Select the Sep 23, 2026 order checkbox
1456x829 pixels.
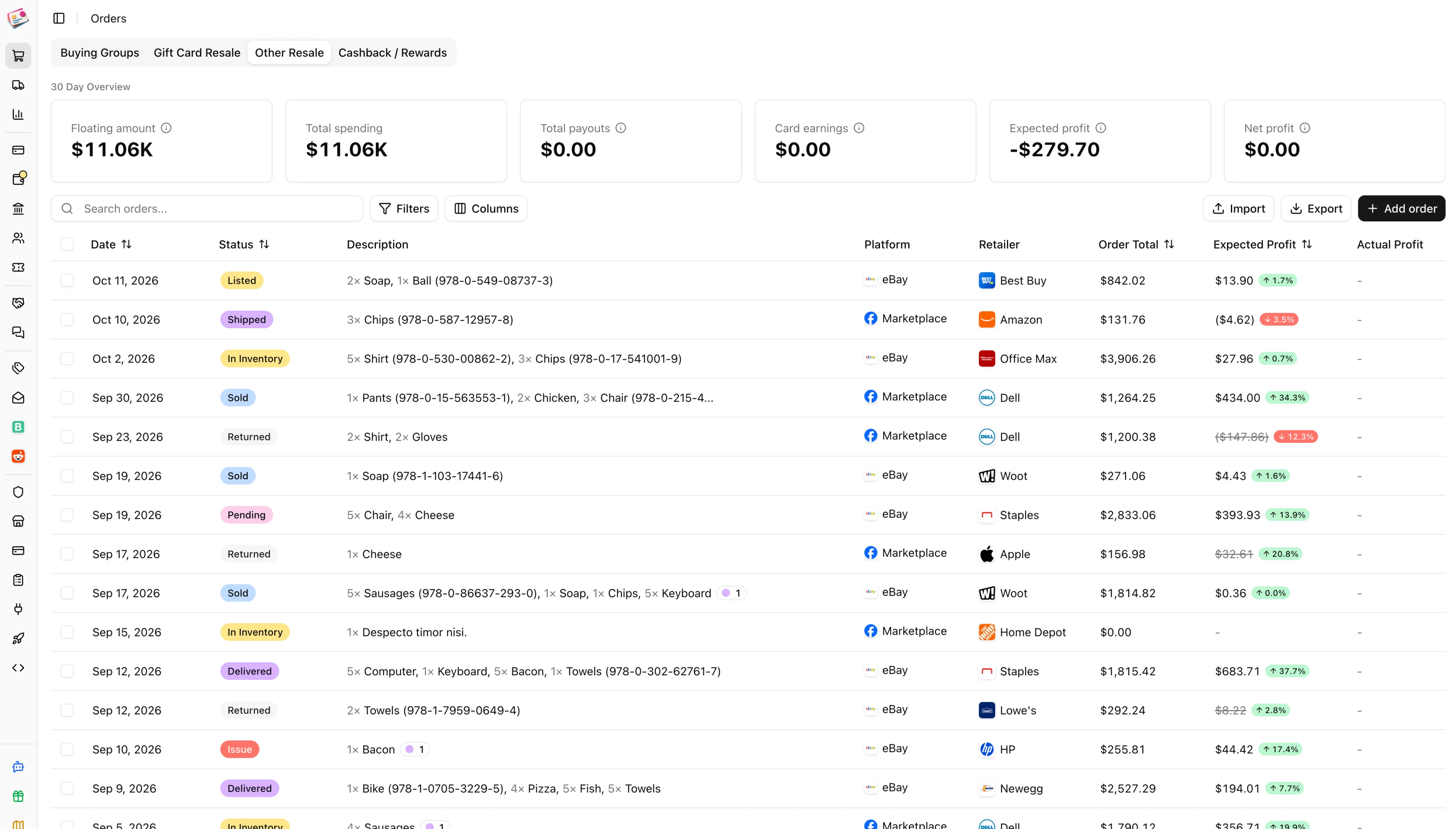point(67,437)
